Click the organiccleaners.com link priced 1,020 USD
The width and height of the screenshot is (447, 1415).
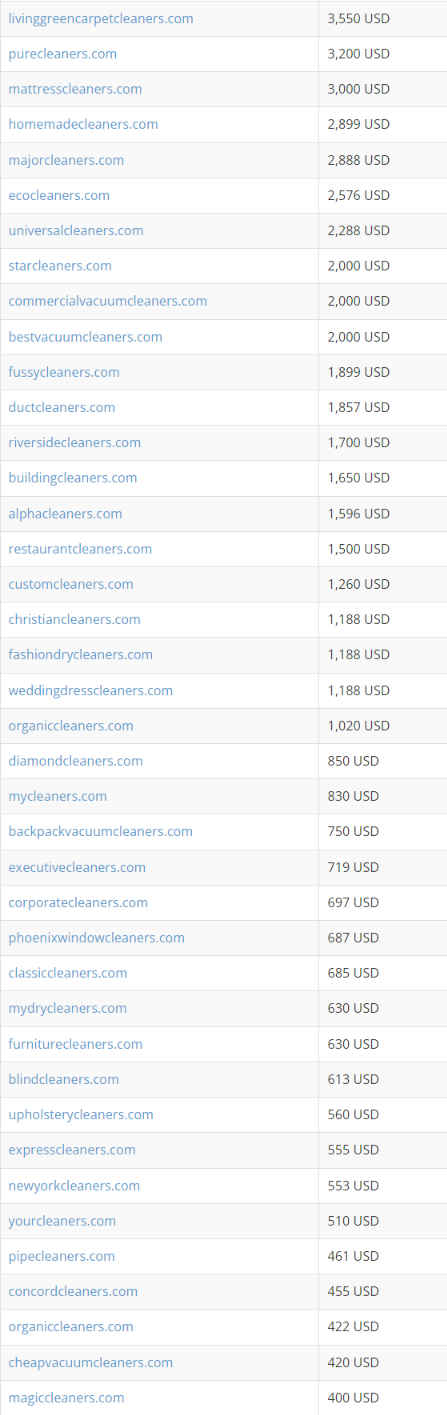coord(71,725)
